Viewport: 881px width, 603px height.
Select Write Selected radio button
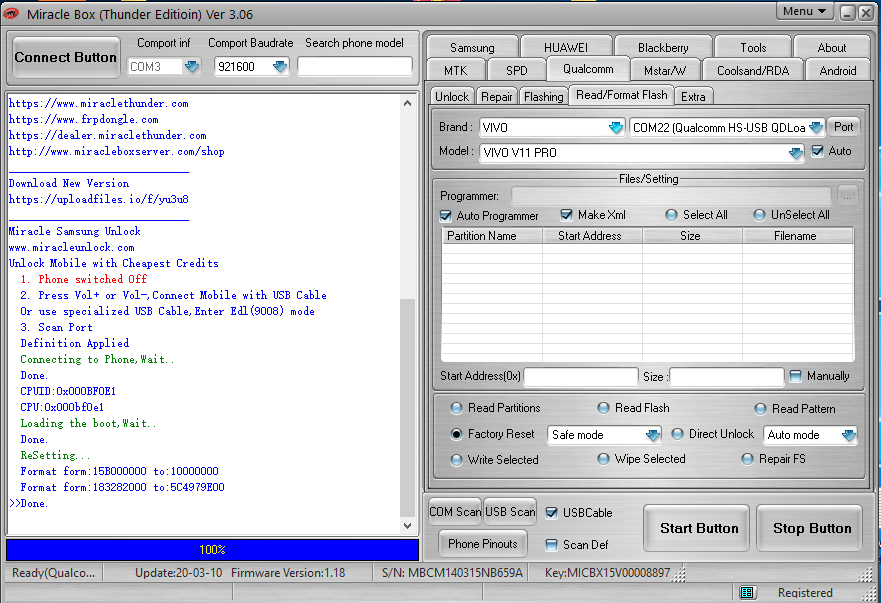[456, 460]
